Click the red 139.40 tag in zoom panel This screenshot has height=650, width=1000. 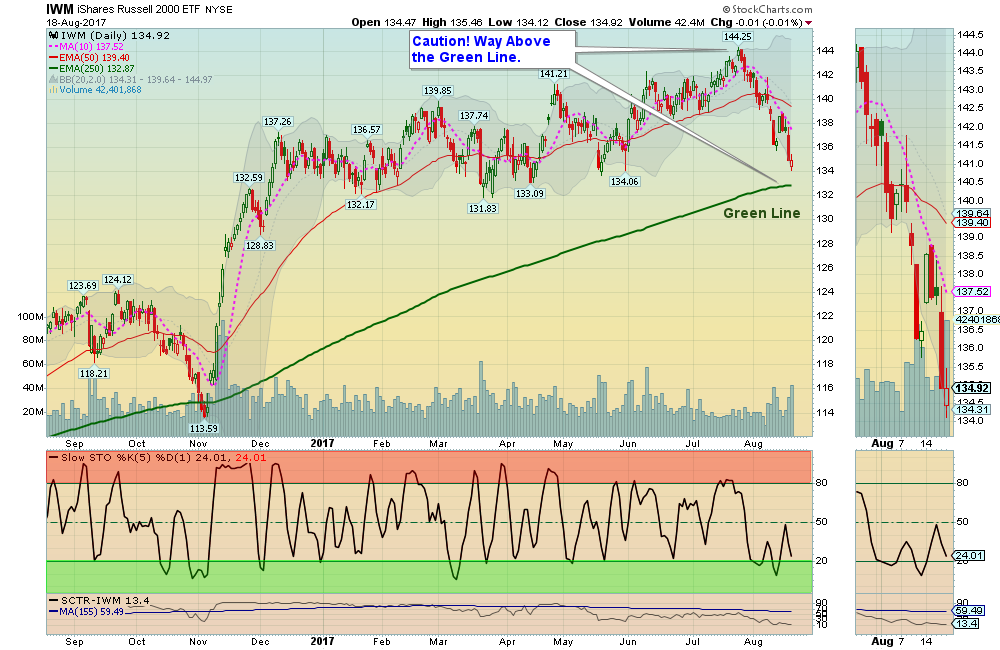tap(971, 223)
